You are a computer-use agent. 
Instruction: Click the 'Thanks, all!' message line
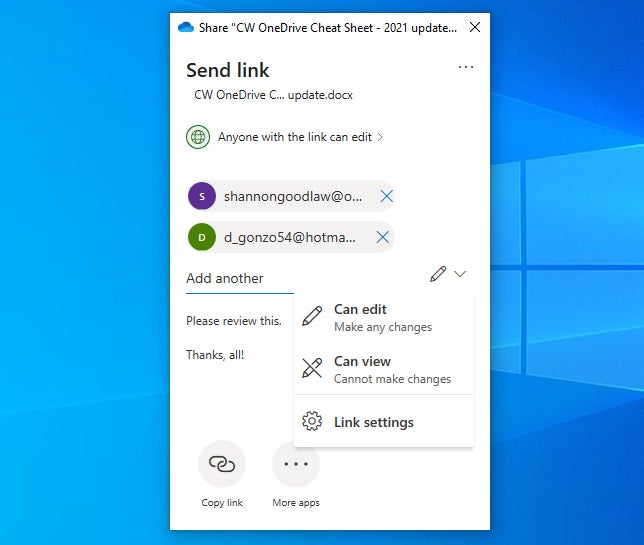pyautogui.click(x=215, y=355)
